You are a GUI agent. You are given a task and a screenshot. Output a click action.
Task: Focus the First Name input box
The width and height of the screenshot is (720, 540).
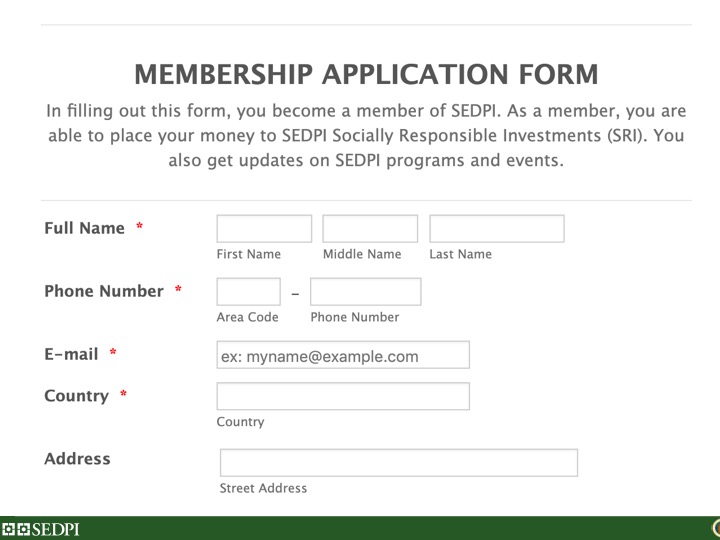coord(264,229)
